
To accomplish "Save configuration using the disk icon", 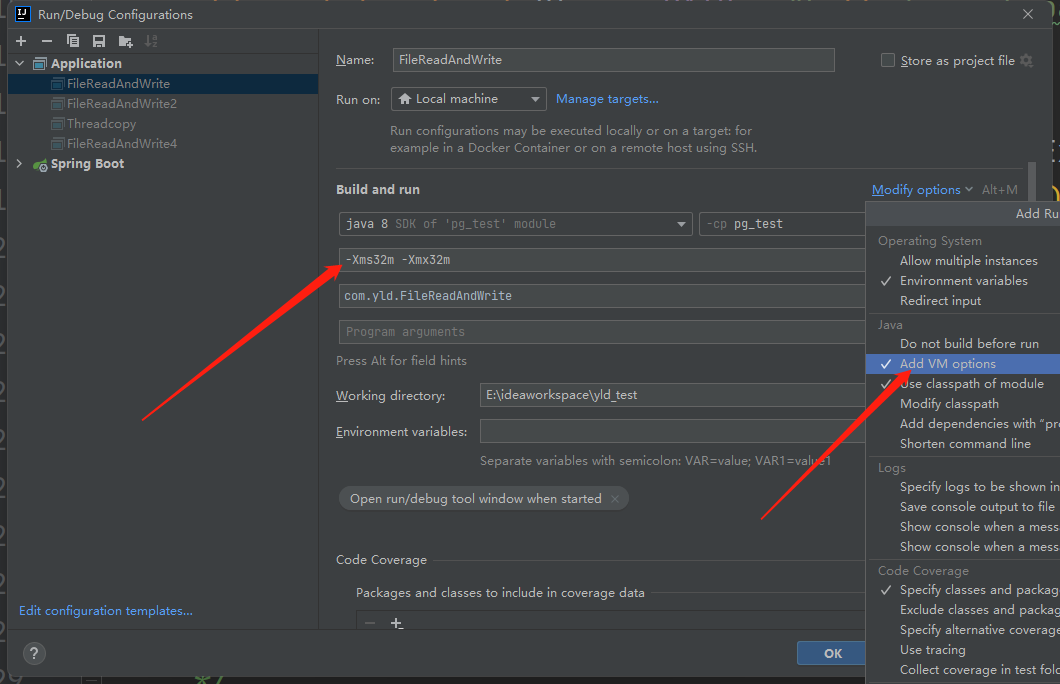I will pos(99,41).
